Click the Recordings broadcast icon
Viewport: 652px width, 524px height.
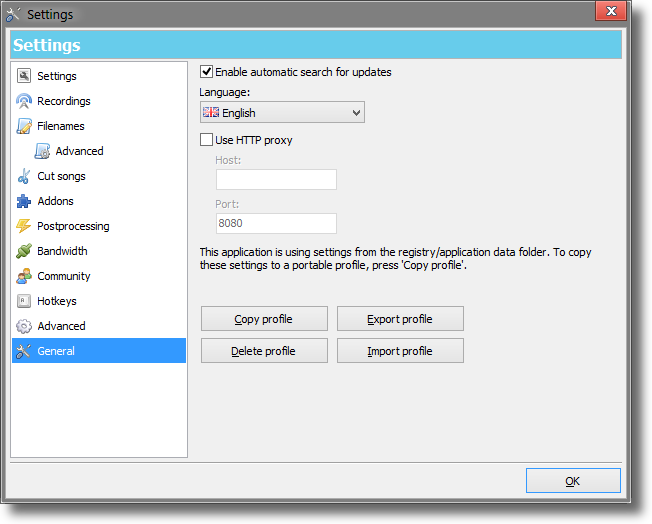coord(24,101)
